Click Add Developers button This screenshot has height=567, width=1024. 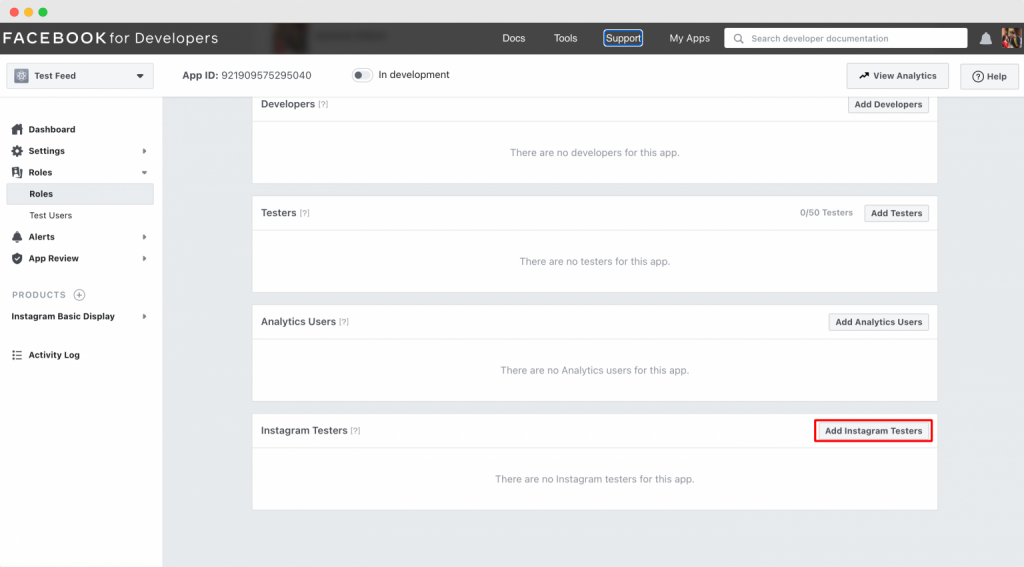click(x=888, y=105)
